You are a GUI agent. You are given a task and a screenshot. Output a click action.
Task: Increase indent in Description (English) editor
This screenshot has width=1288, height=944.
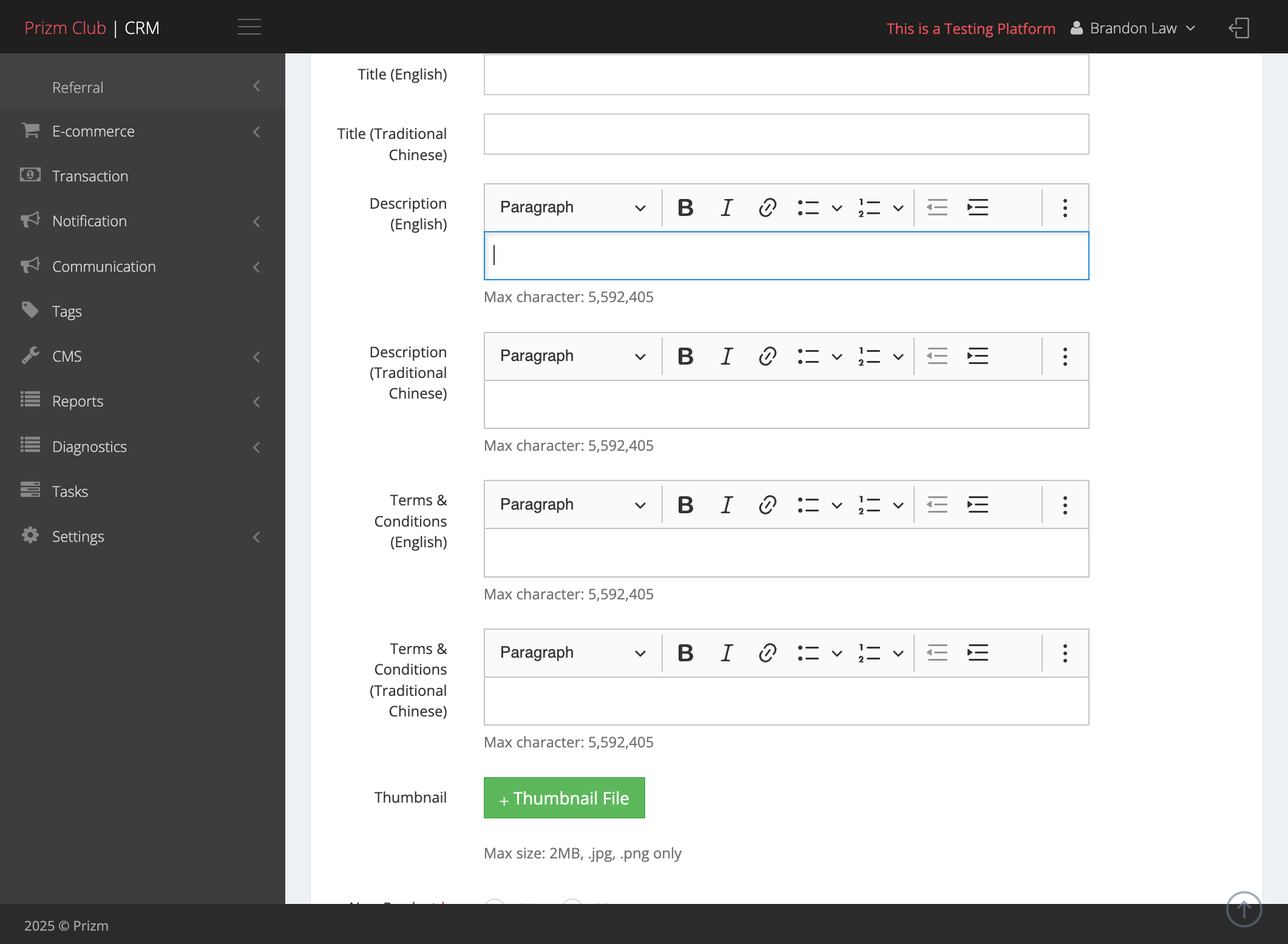pyautogui.click(x=978, y=207)
